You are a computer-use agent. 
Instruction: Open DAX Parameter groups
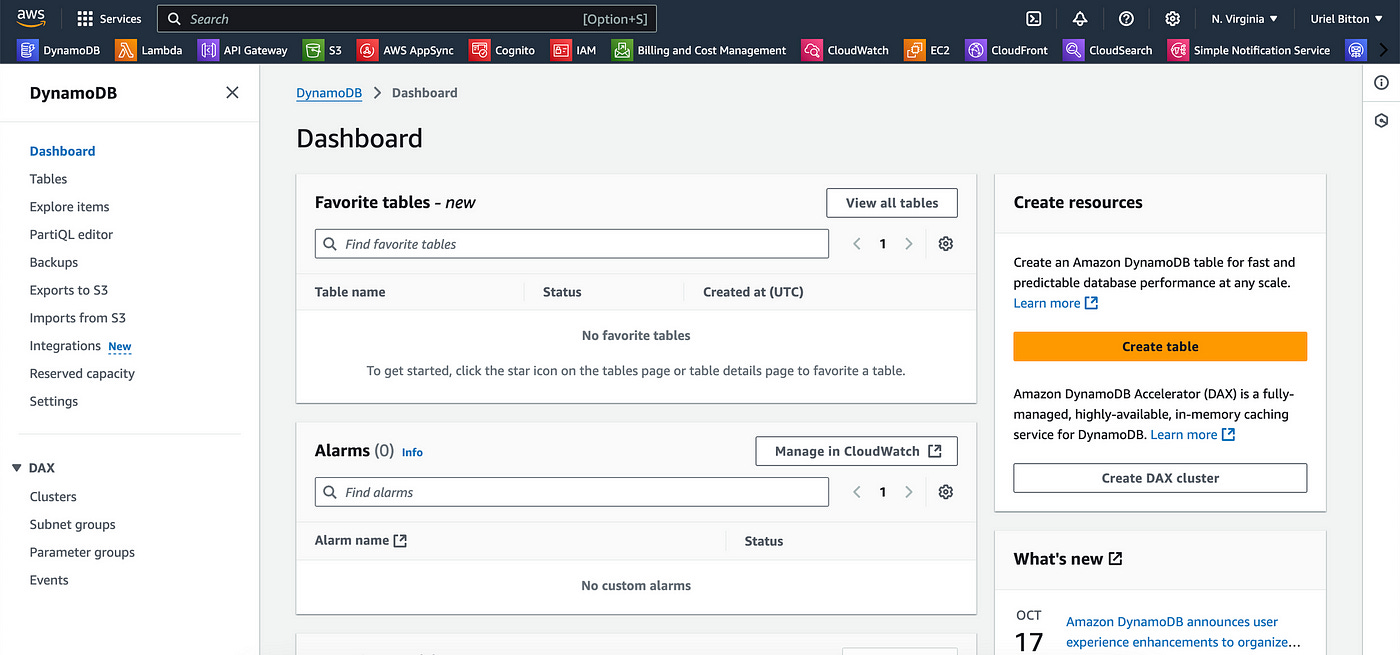pos(82,553)
